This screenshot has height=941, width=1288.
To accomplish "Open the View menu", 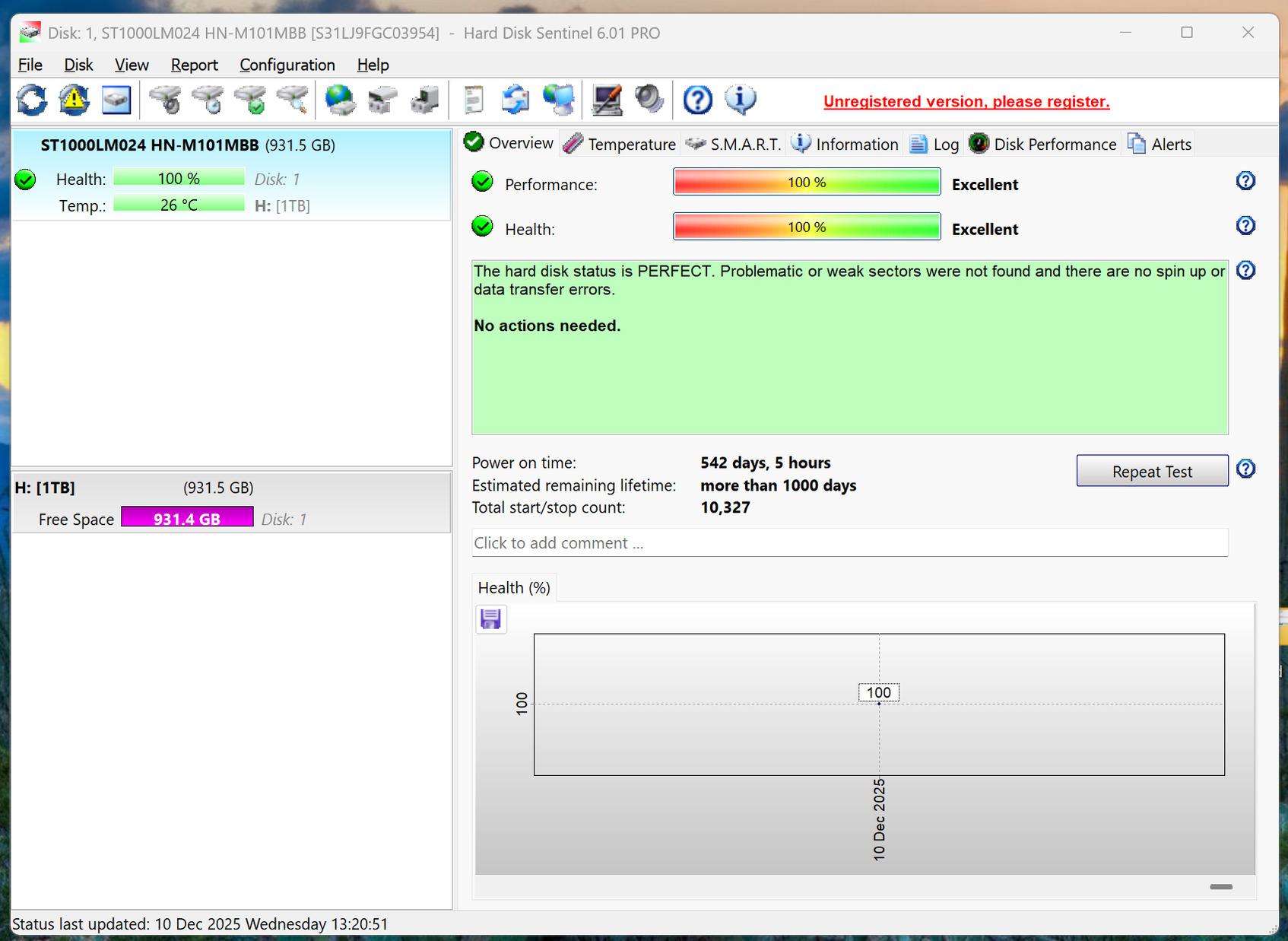I will click(132, 65).
